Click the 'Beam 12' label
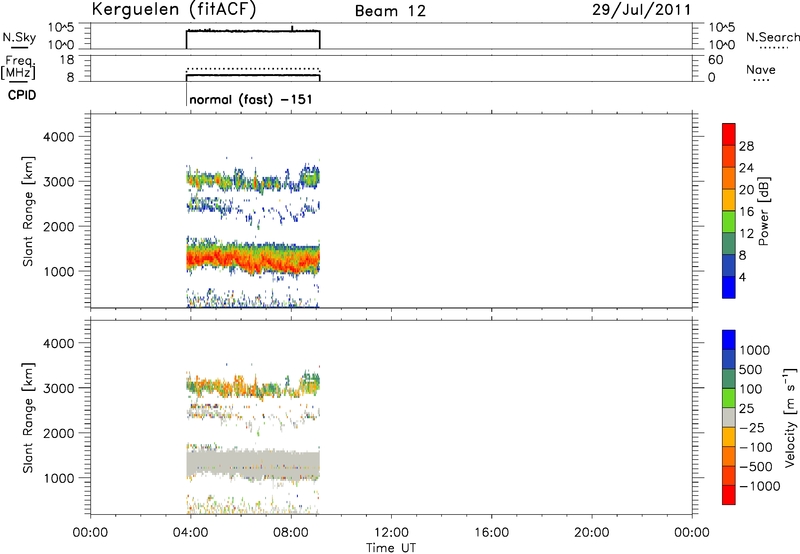The width and height of the screenshot is (800, 554). [x=390, y=11]
